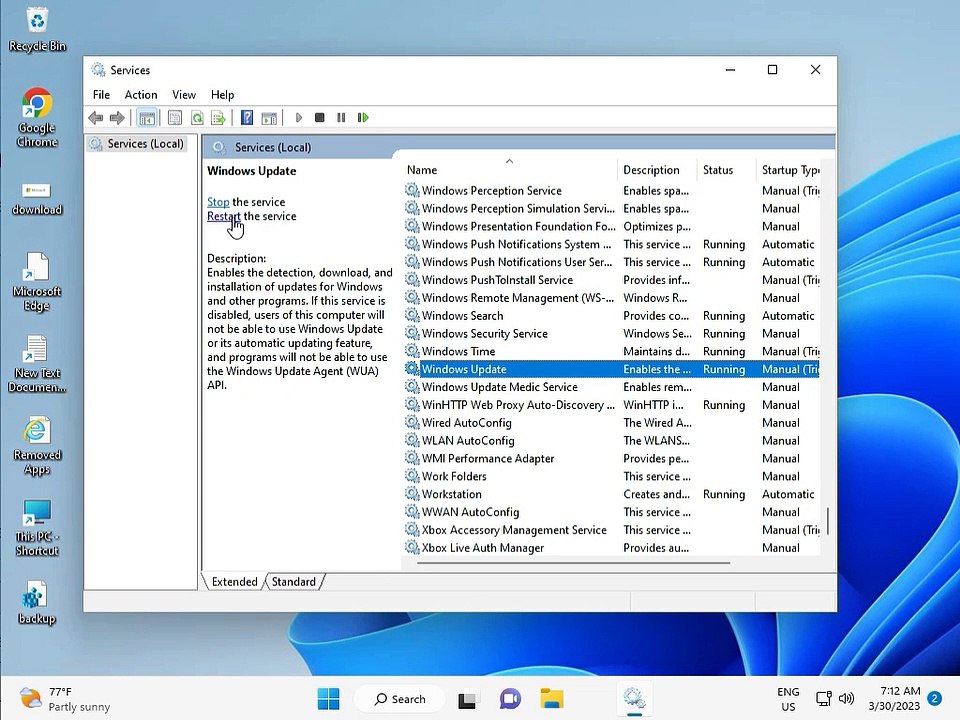Open Properties from the toolbar icon

pos(175,118)
